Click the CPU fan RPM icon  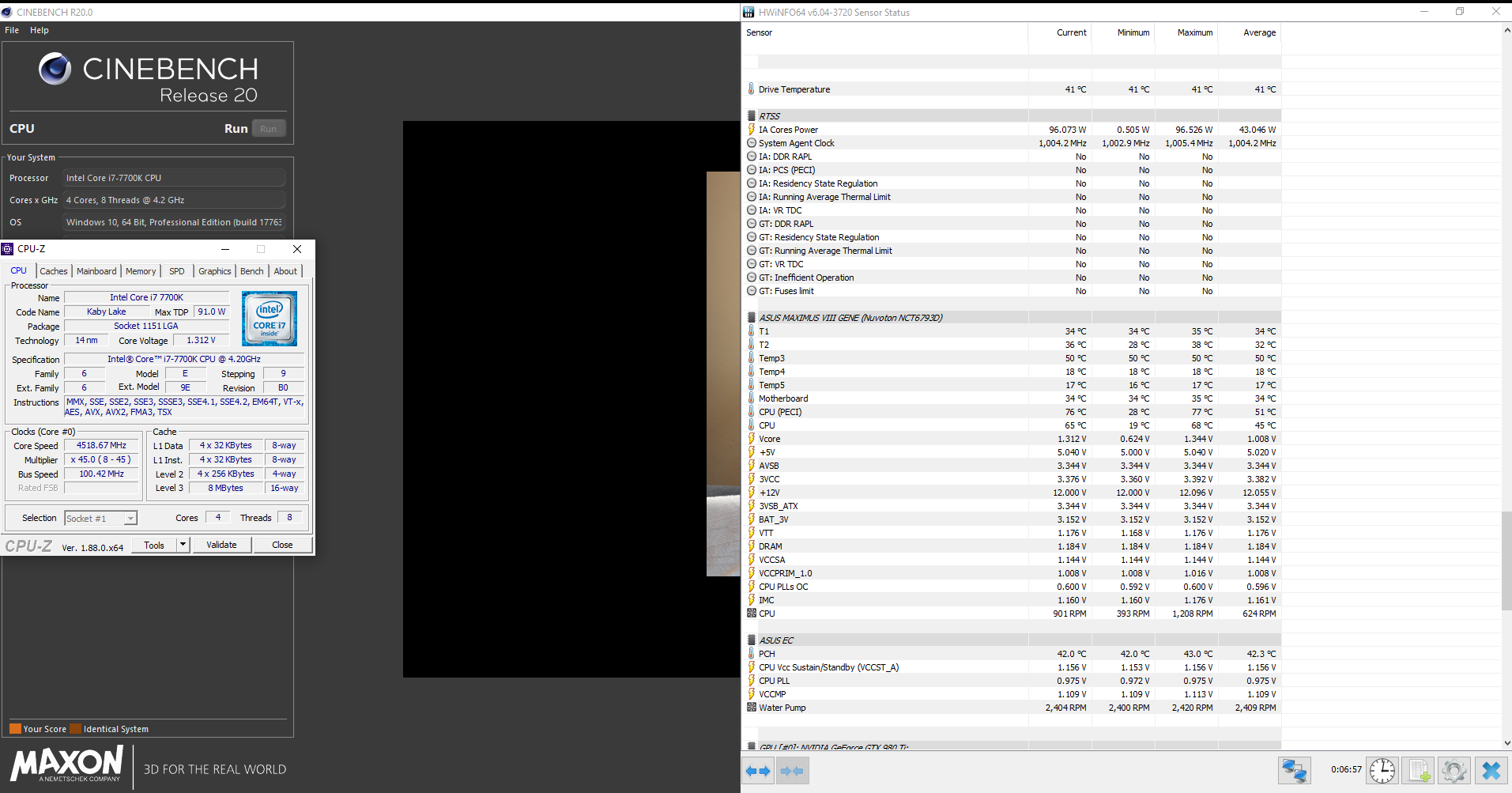pyautogui.click(x=752, y=614)
